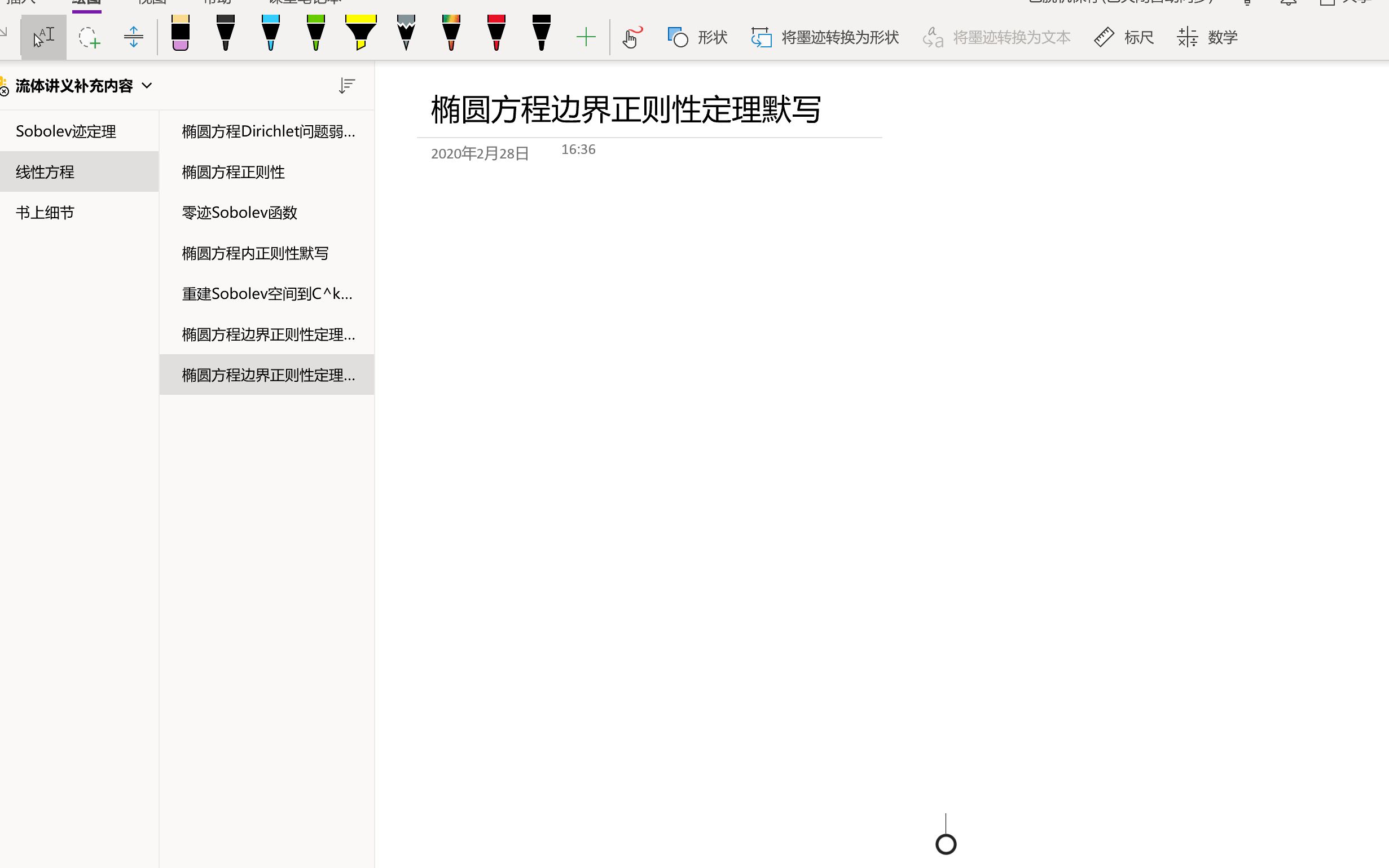Open the 书上细节 section

click(x=79, y=213)
